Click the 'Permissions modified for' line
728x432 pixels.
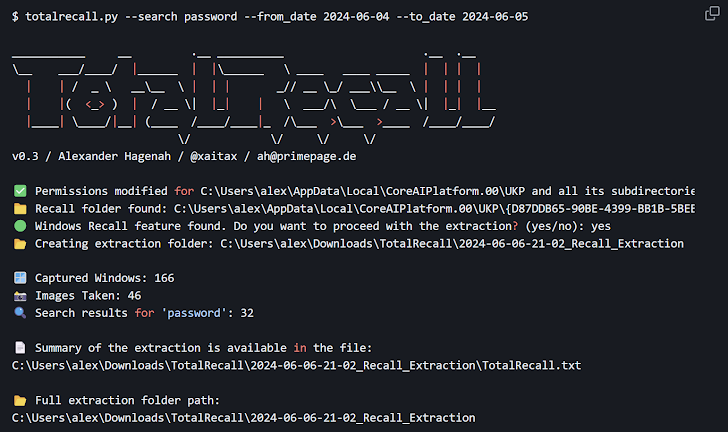(x=365, y=191)
